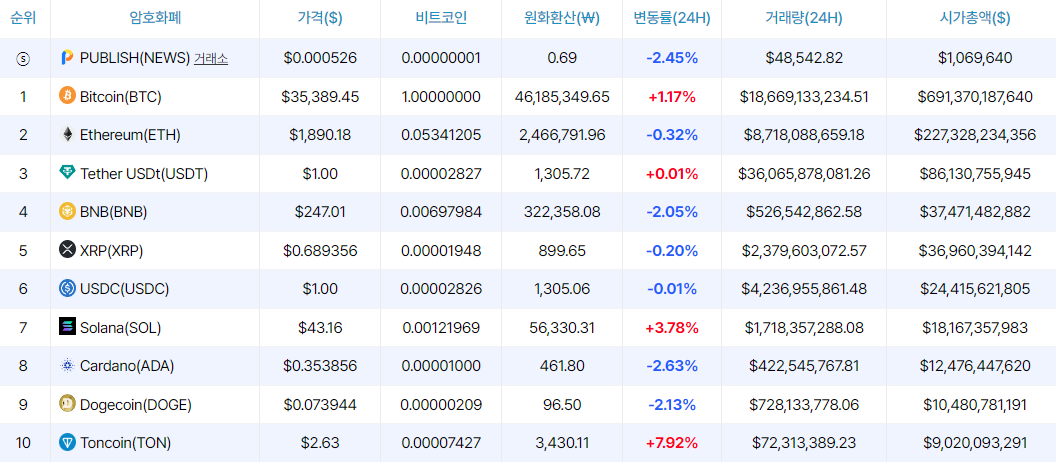Open the Bitcoin(BTC) coin page
Viewport: 1056px width, 462px height.
[121, 97]
